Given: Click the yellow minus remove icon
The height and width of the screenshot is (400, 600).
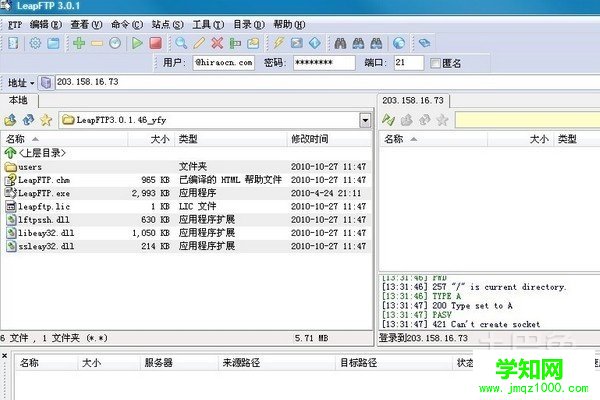Looking at the screenshot, I should pyautogui.click(x=97, y=43).
